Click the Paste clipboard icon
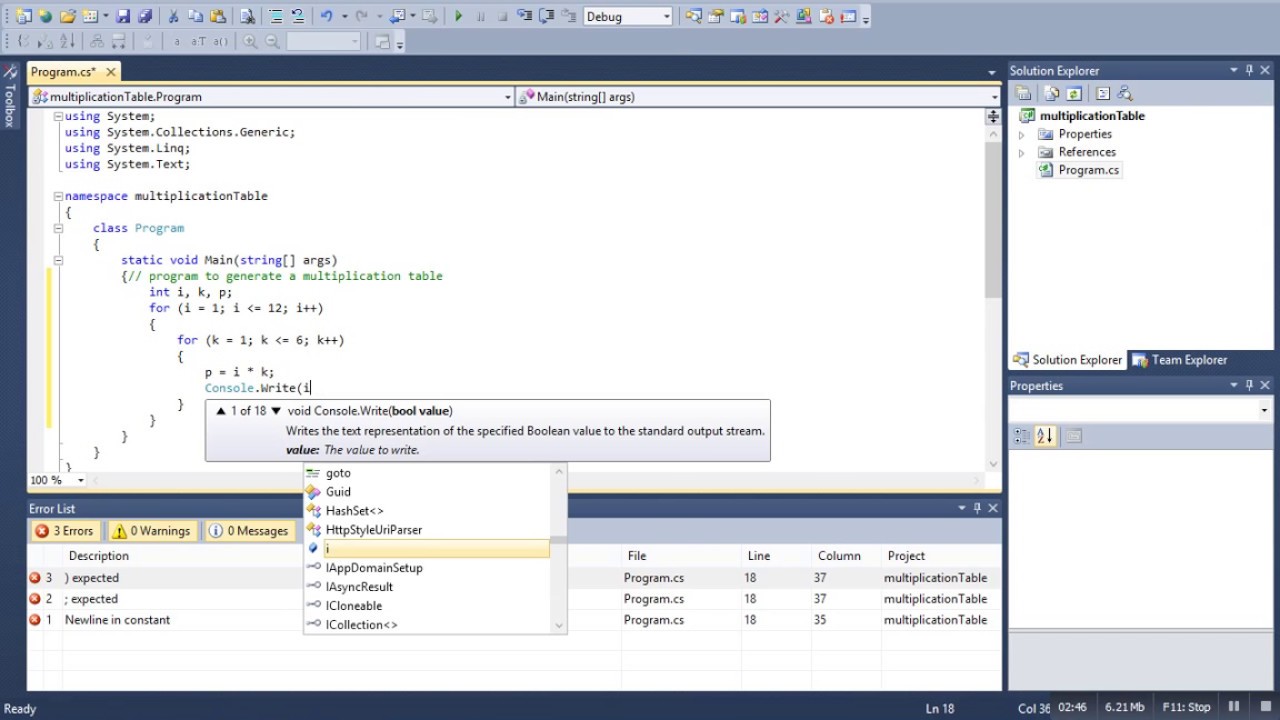The width and height of the screenshot is (1280, 720). pos(217,16)
